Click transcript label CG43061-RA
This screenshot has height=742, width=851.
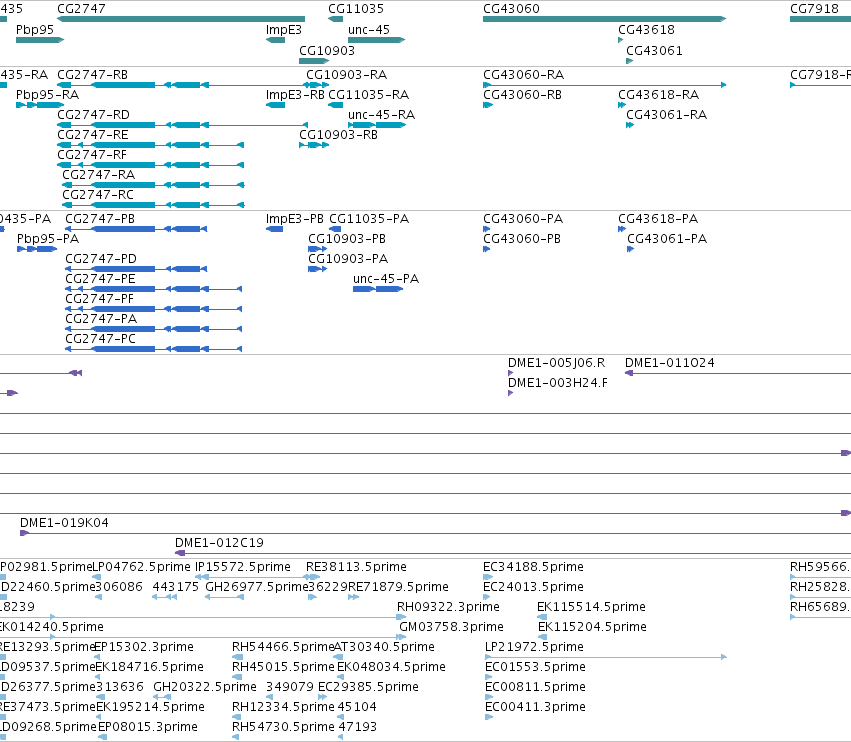[x=666, y=115]
